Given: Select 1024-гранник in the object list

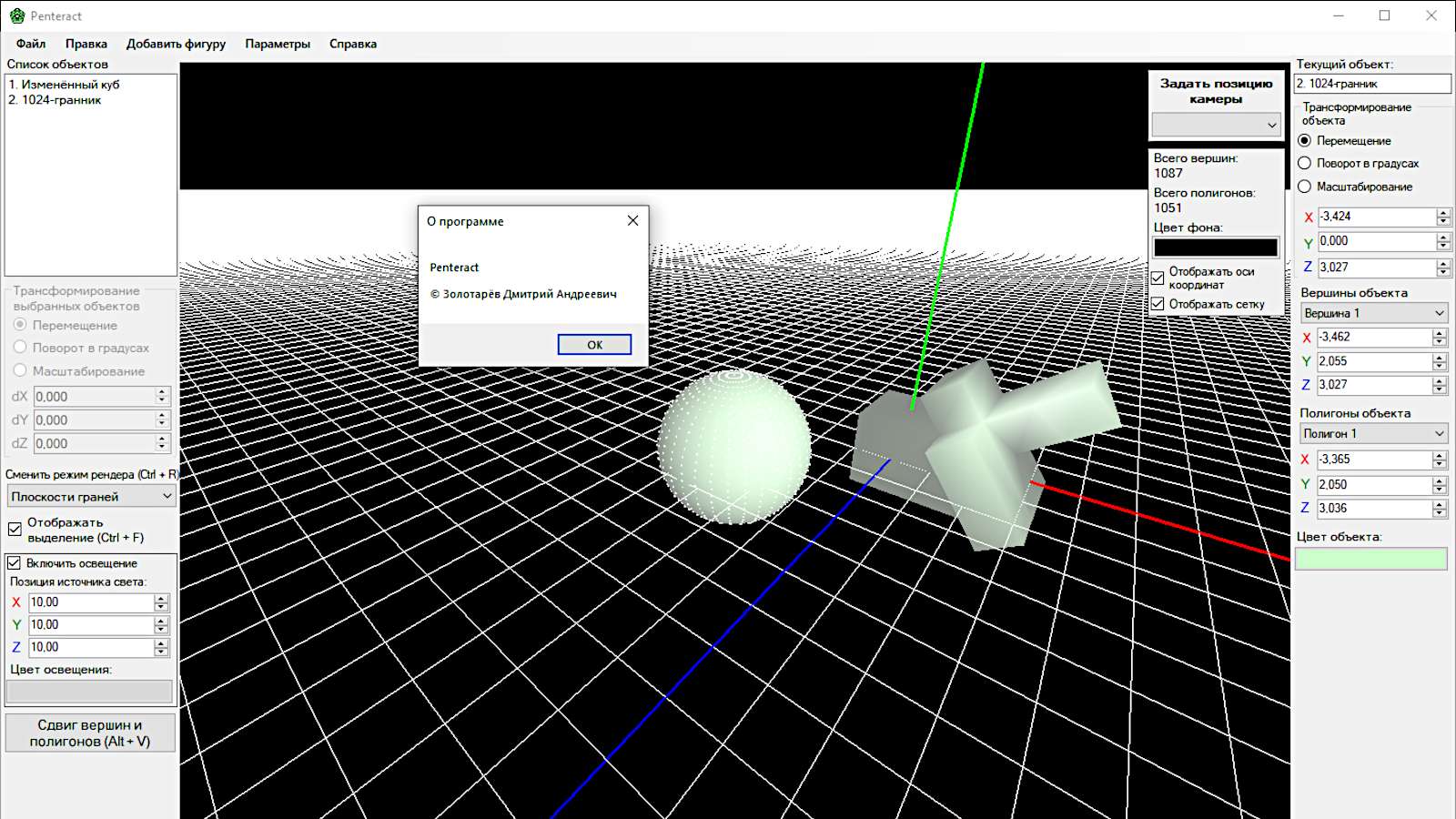Looking at the screenshot, I should click(x=61, y=100).
